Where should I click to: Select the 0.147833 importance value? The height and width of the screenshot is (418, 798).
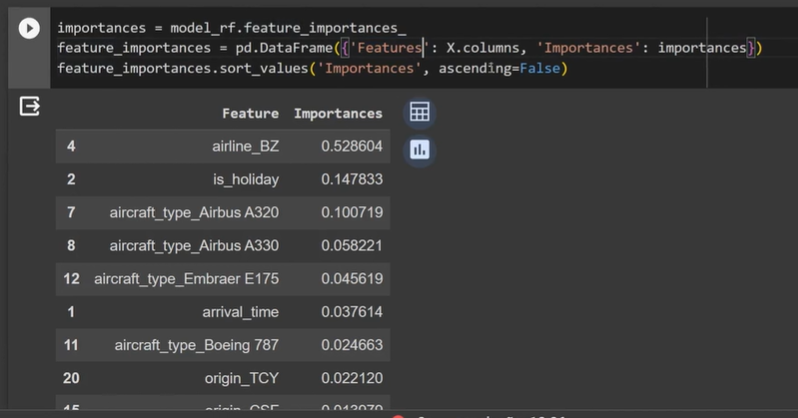click(352, 180)
